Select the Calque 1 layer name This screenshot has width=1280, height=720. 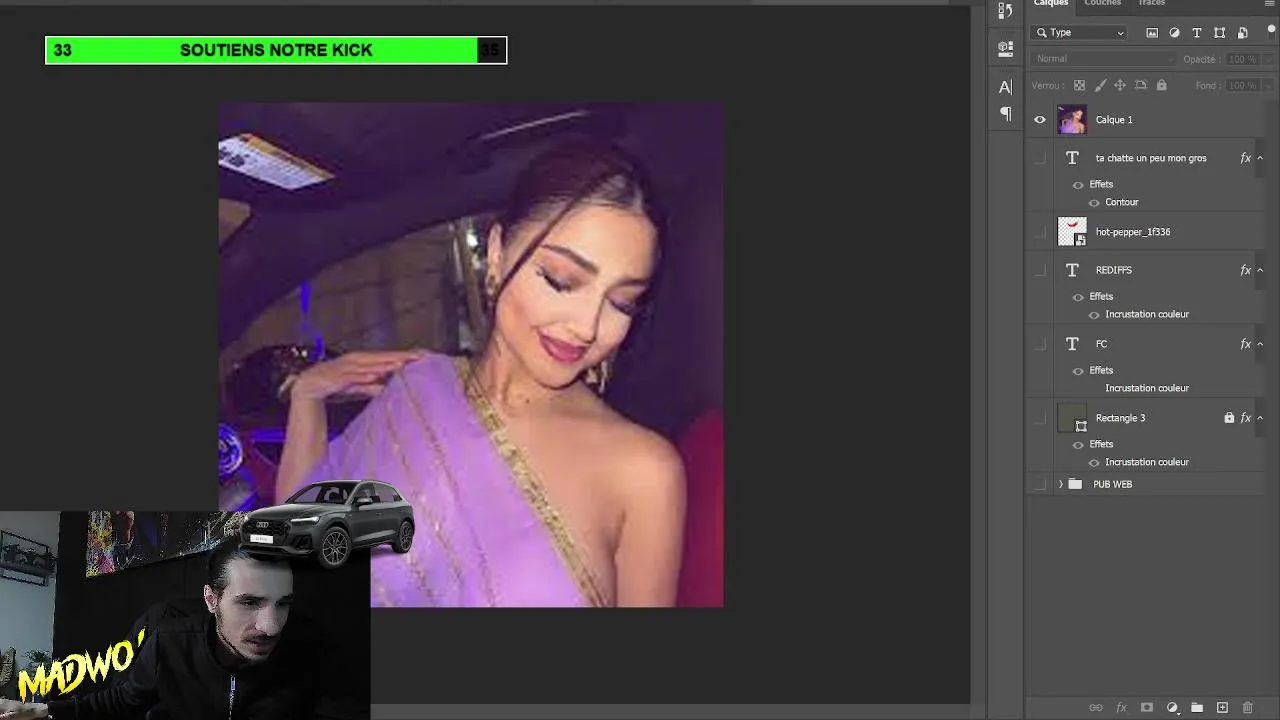coord(1114,120)
